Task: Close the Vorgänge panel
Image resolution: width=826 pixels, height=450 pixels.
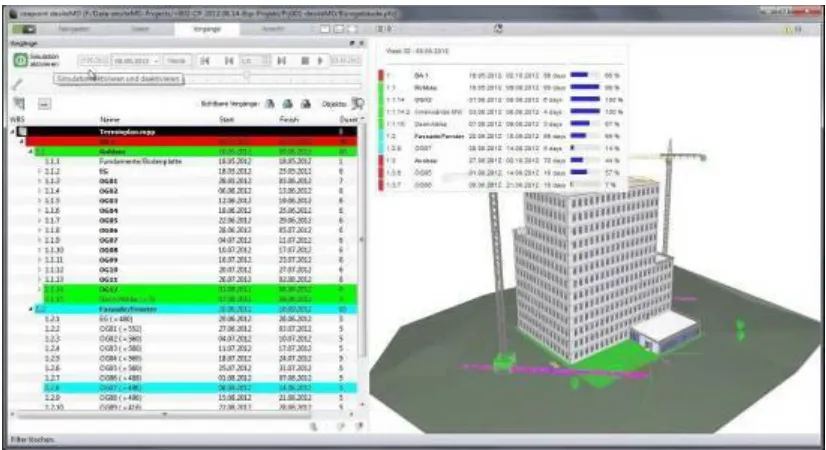Action: (361, 43)
